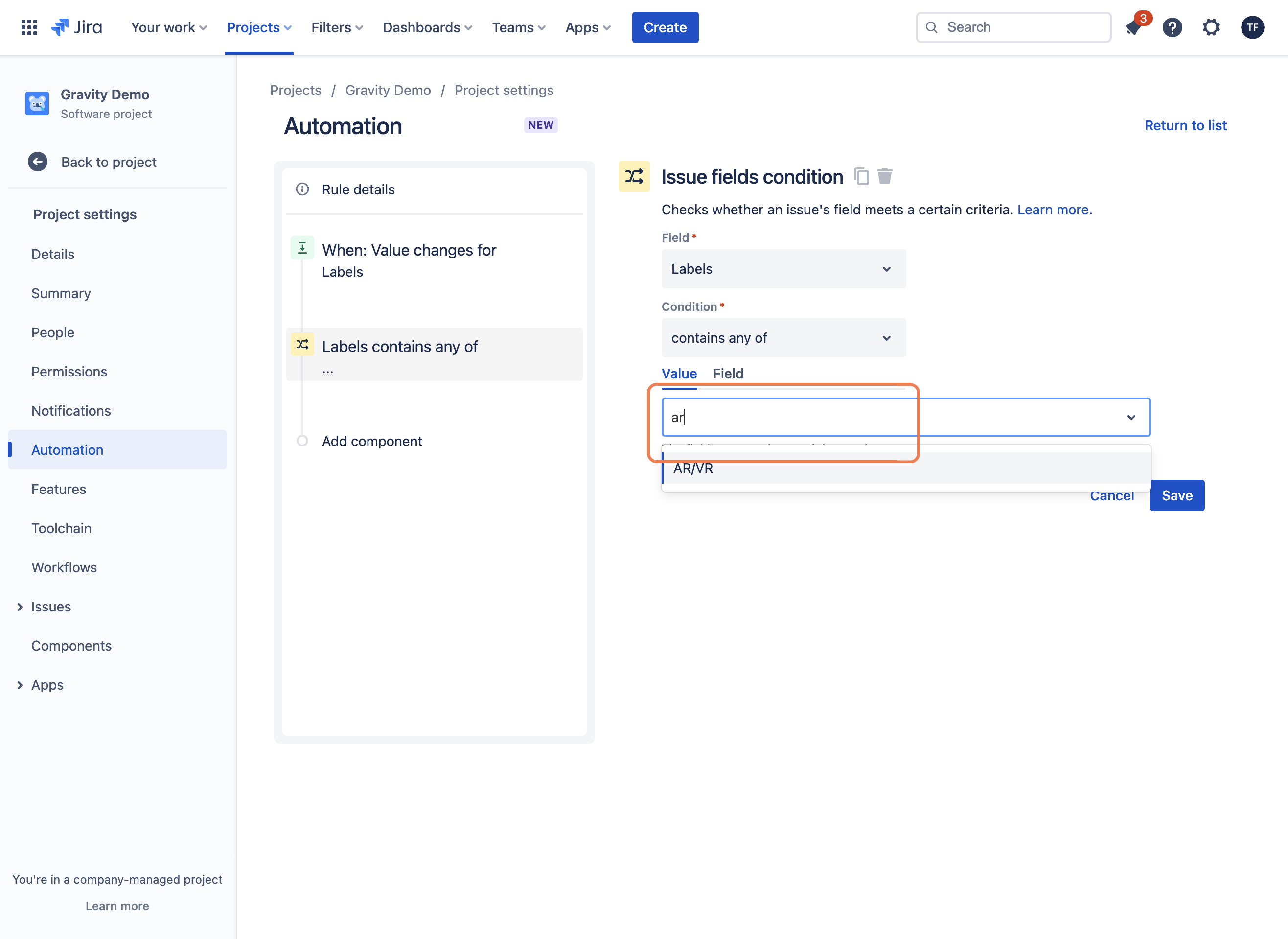
Task: Choose the AR/VR label suggestion
Action: [906, 469]
